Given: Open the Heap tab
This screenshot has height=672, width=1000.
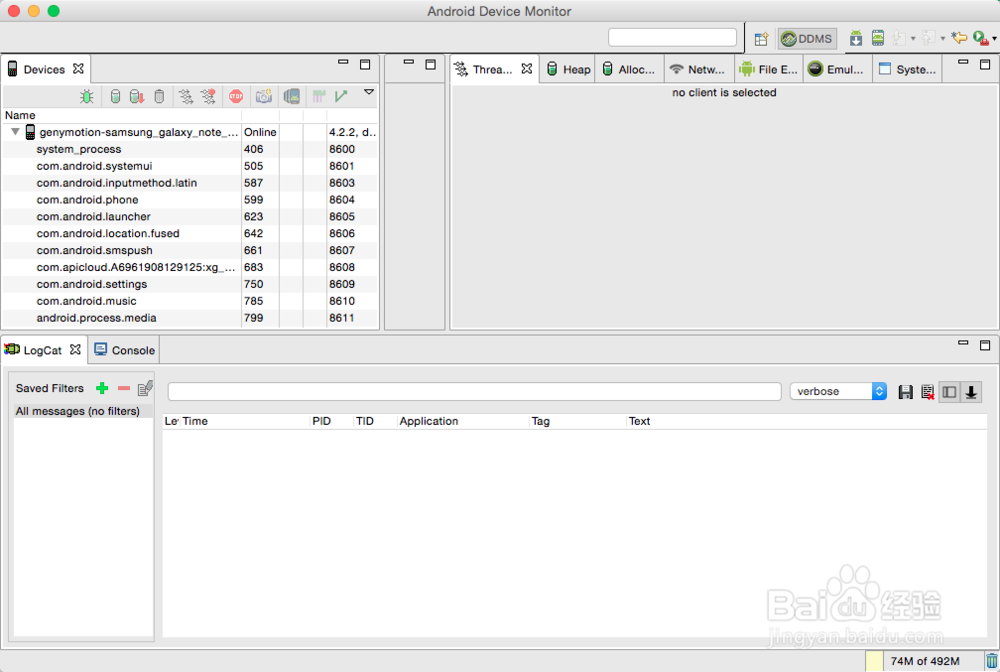Looking at the screenshot, I should 569,69.
